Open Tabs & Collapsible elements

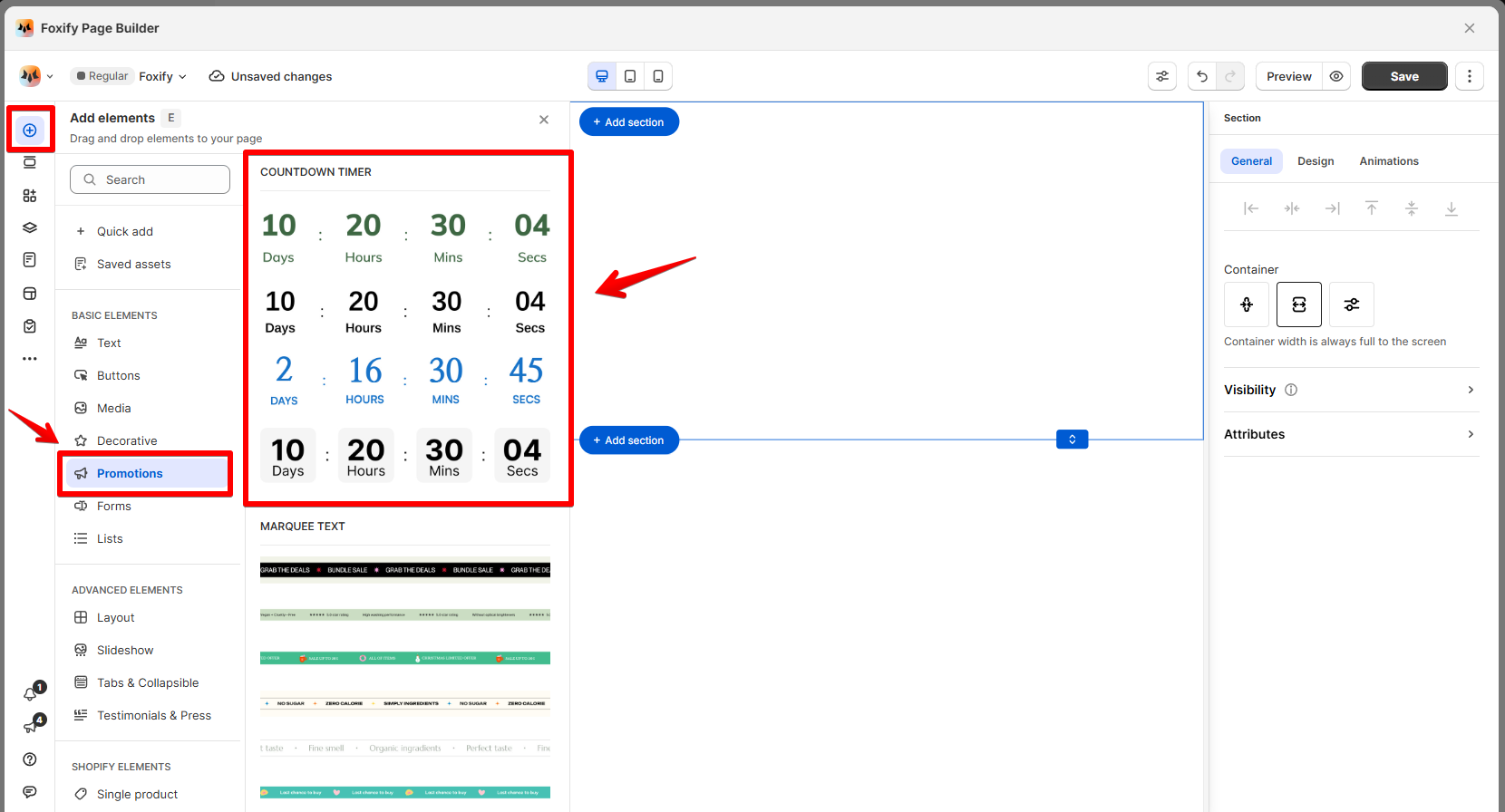tap(146, 682)
